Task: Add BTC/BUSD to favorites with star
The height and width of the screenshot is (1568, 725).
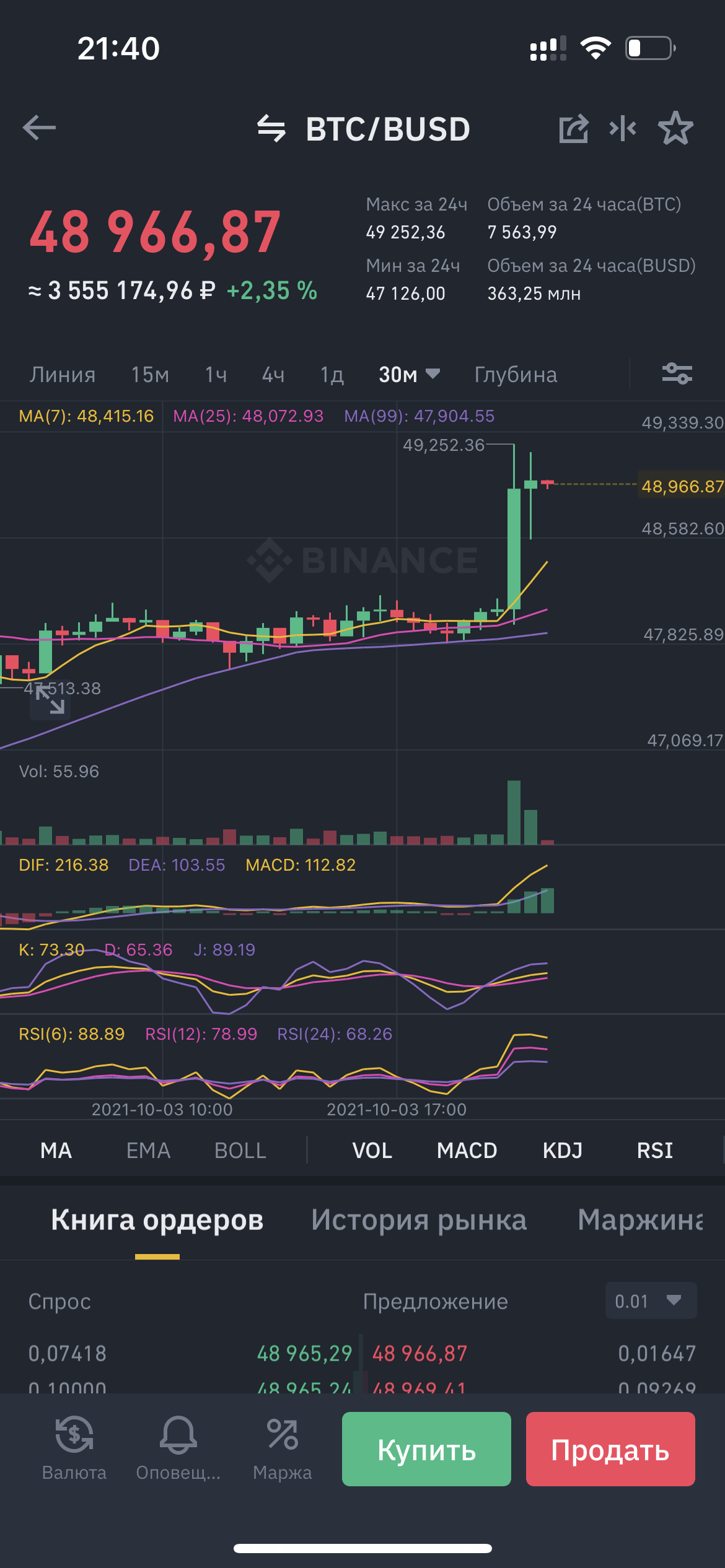Action: pyautogui.click(x=675, y=129)
